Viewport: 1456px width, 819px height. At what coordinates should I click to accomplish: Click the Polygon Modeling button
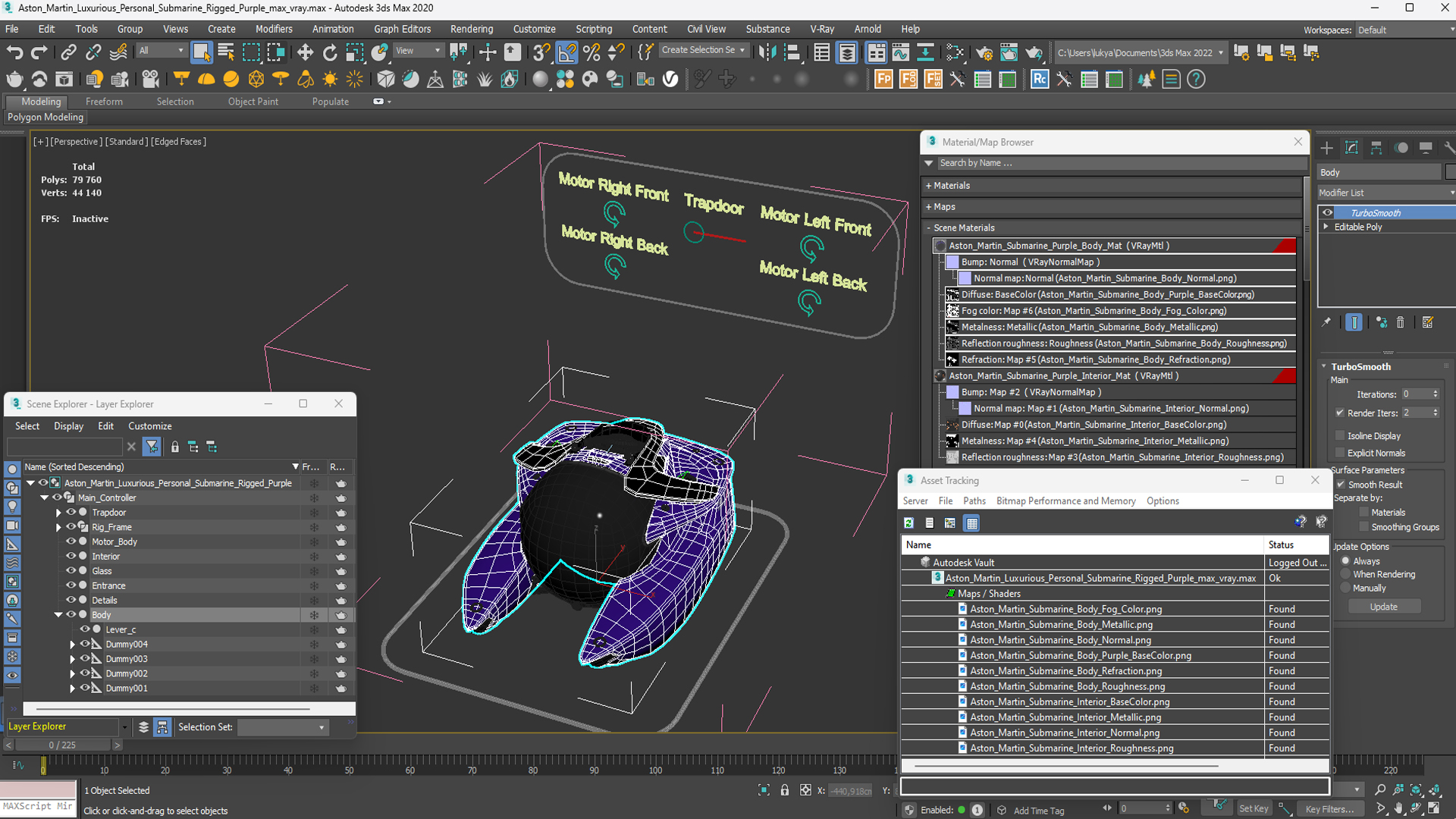(x=45, y=118)
